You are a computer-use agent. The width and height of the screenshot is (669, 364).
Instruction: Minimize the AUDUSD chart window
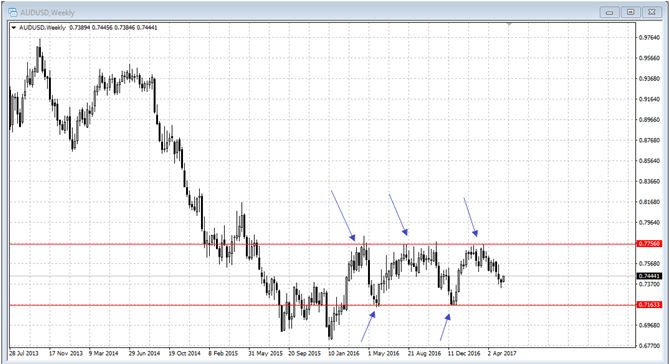[609, 12]
